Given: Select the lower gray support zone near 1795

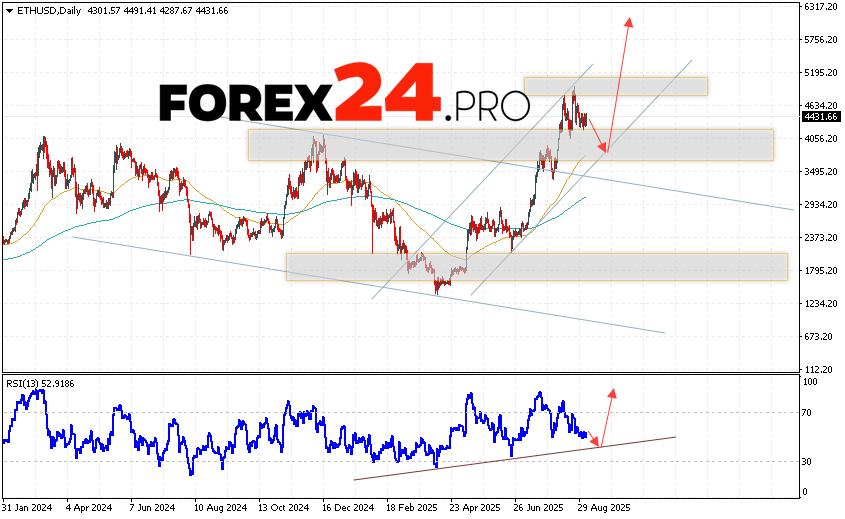Looking at the screenshot, I should pos(536,266).
